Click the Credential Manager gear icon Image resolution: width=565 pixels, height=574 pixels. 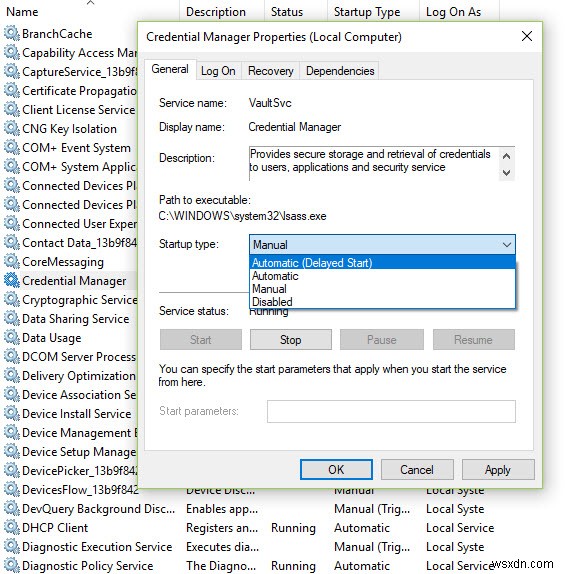click(12, 280)
